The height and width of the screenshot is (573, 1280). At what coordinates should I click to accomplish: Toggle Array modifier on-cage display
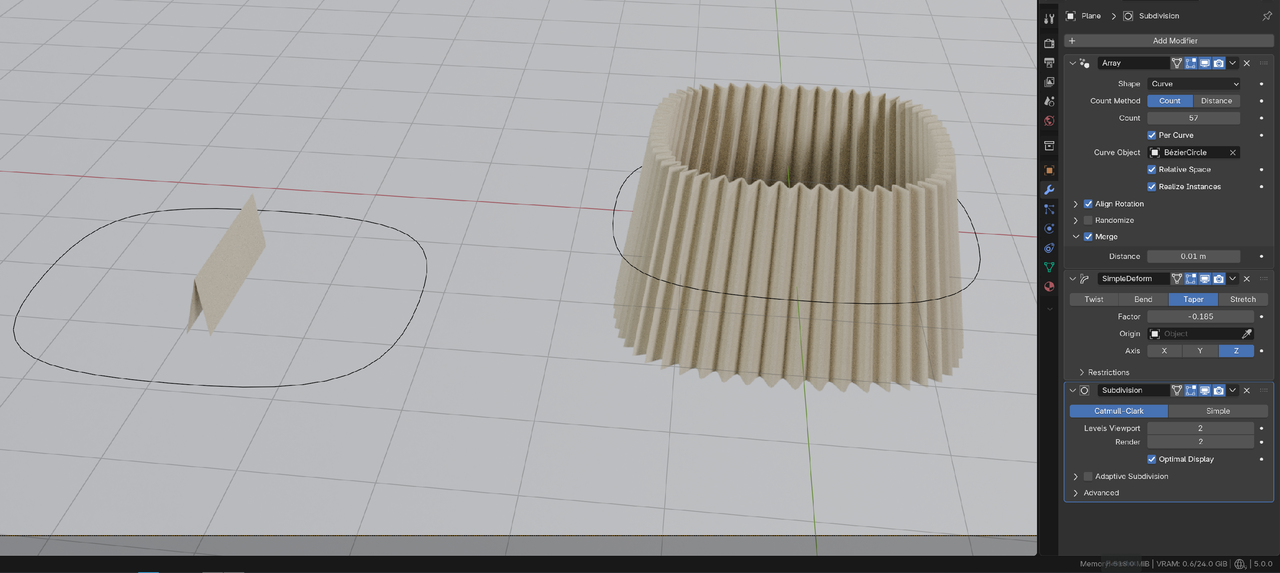[1177, 63]
